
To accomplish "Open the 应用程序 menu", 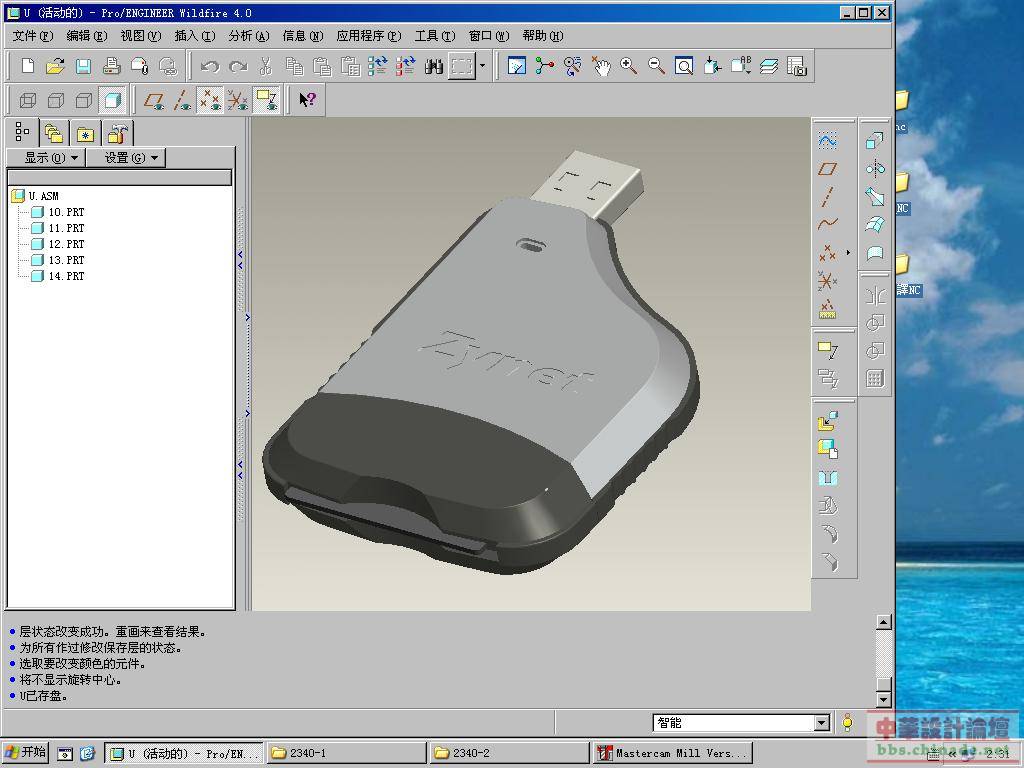I will click(369, 36).
